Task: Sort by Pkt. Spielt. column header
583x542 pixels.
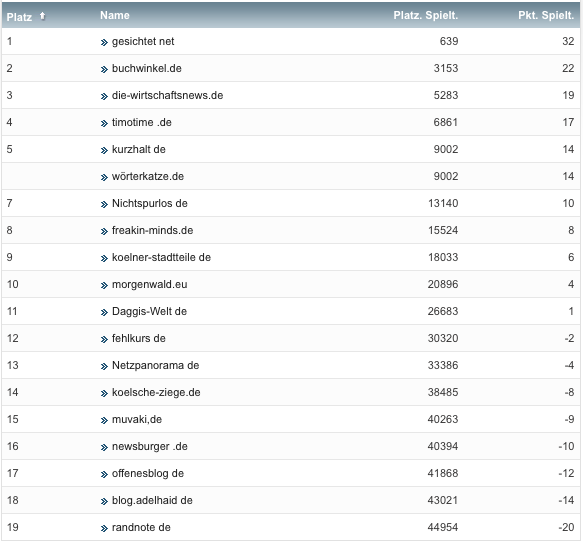Action: point(546,15)
